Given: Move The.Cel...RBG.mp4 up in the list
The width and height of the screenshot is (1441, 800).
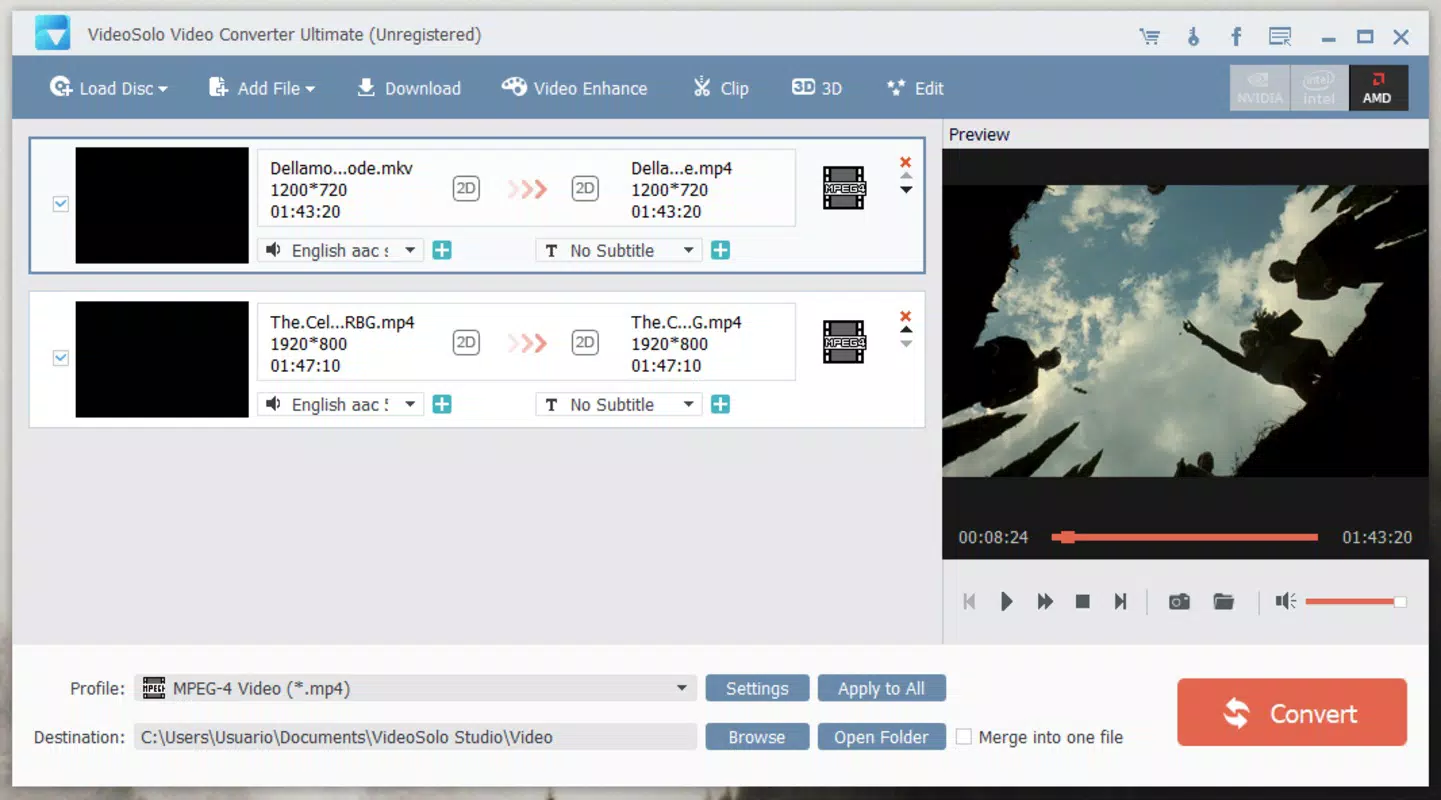Looking at the screenshot, I should 906,330.
